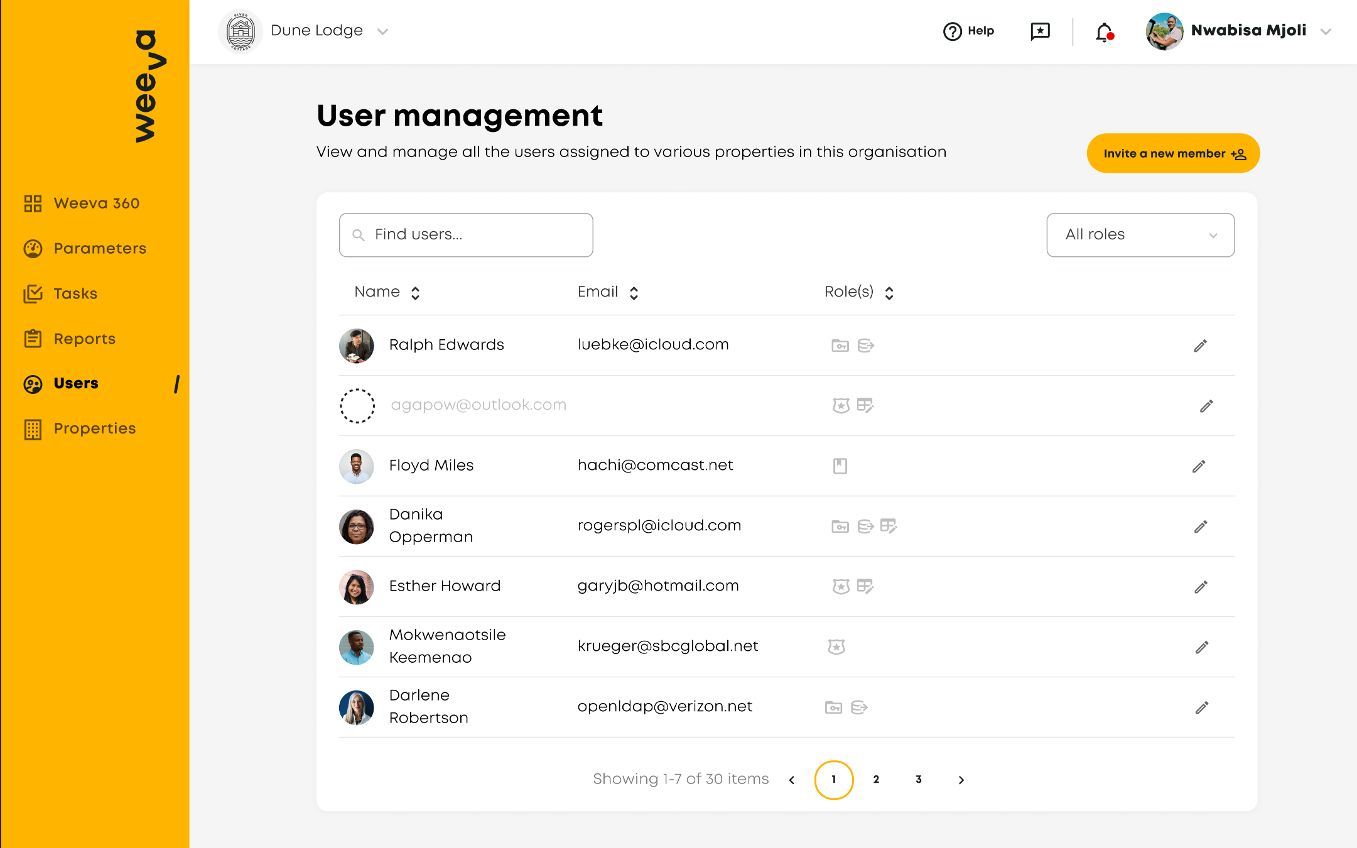Click the Weeva logo in sidebar
This screenshot has height=848, width=1357.
146,86
